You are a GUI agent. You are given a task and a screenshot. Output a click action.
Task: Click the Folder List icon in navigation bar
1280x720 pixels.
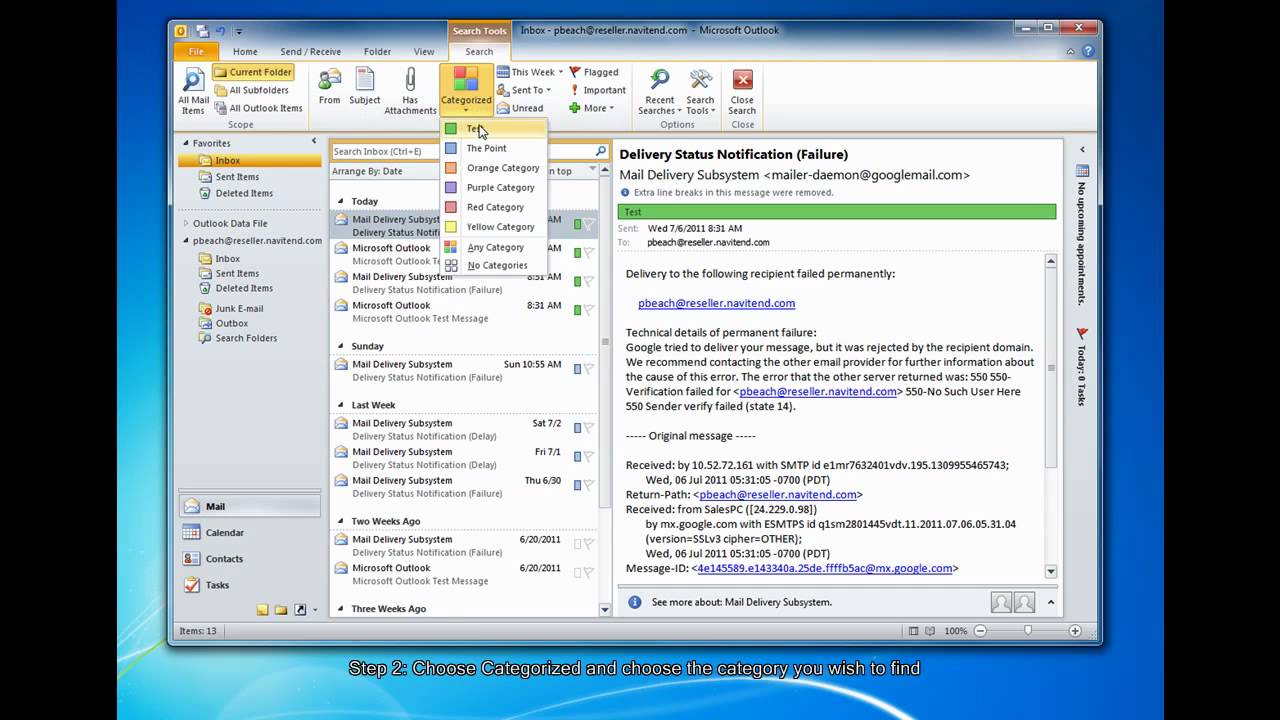[x=281, y=609]
